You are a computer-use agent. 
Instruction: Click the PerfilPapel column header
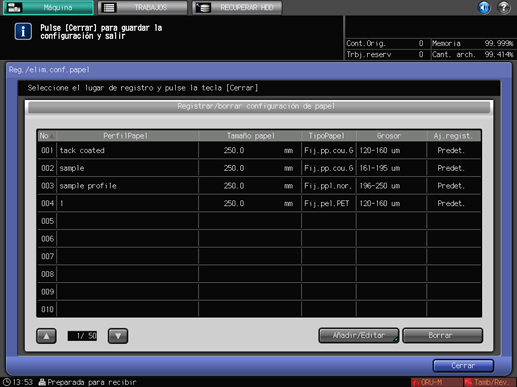[127, 136]
